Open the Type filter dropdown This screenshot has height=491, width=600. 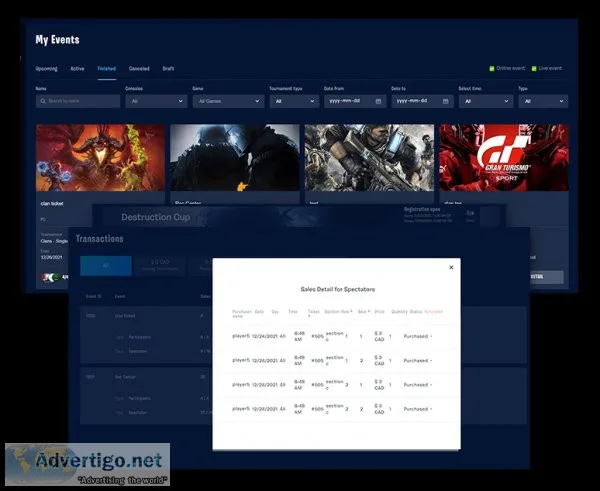(x=543, y=101)
